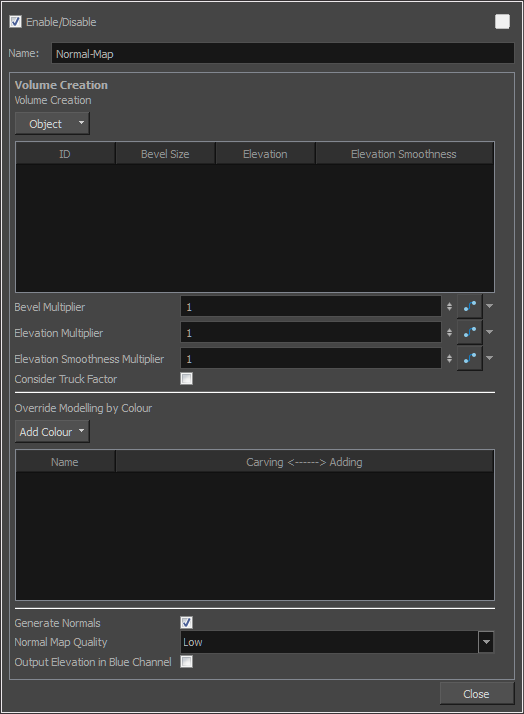The height and width of the screenshot is (714, 524).
Task: Click the Close button
Action: tap(477, 694)
